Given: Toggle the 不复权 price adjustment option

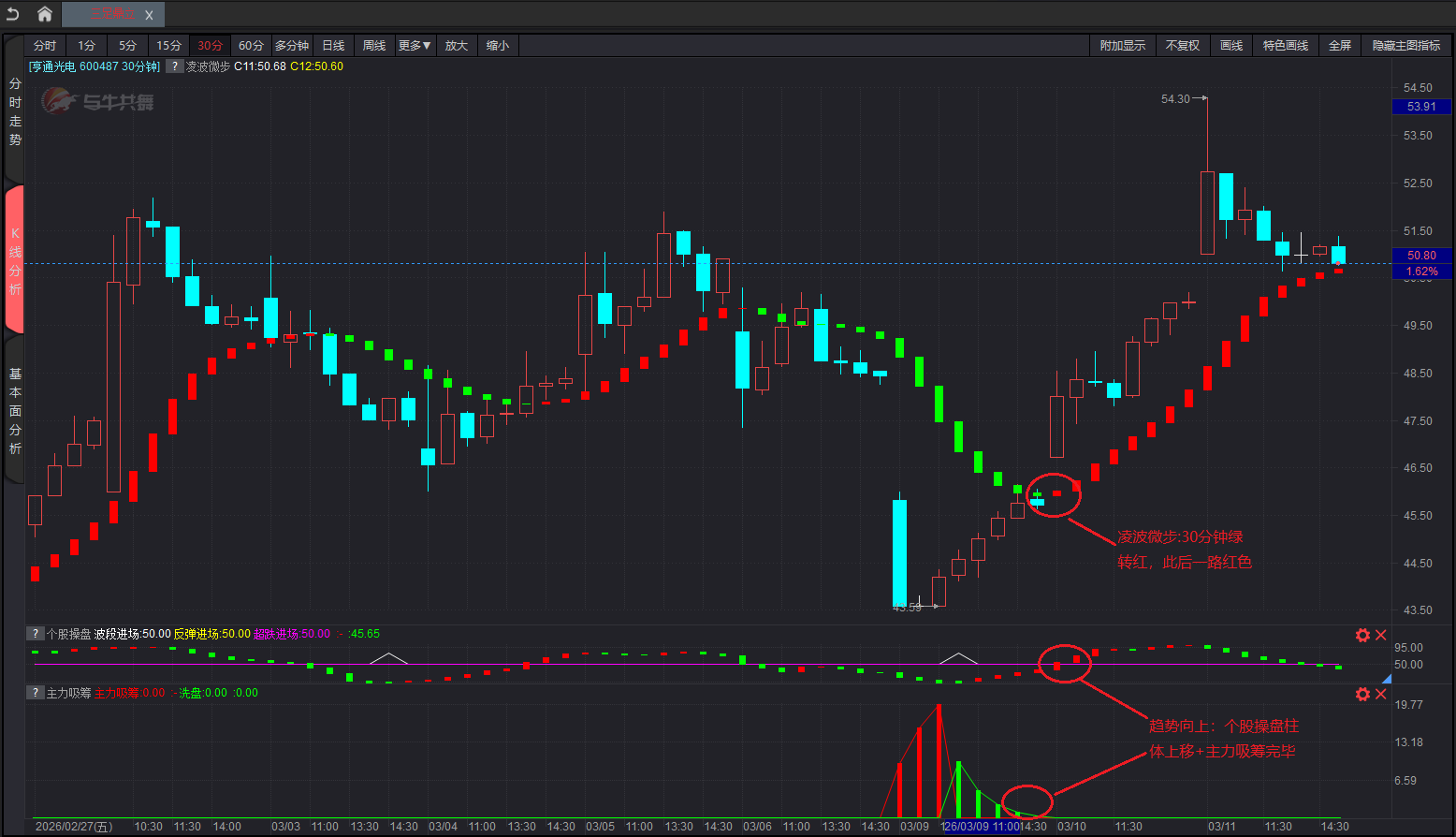Looking at the screenshot, I should click(x=1182, y=46).
